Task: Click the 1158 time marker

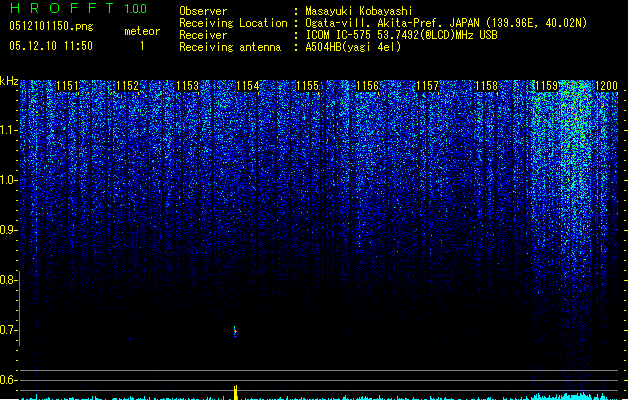Action: 486,86
